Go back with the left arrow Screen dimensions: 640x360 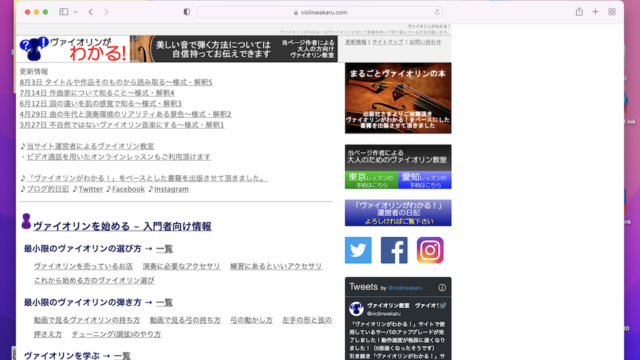pyautogui.click(x=91, y=12)
